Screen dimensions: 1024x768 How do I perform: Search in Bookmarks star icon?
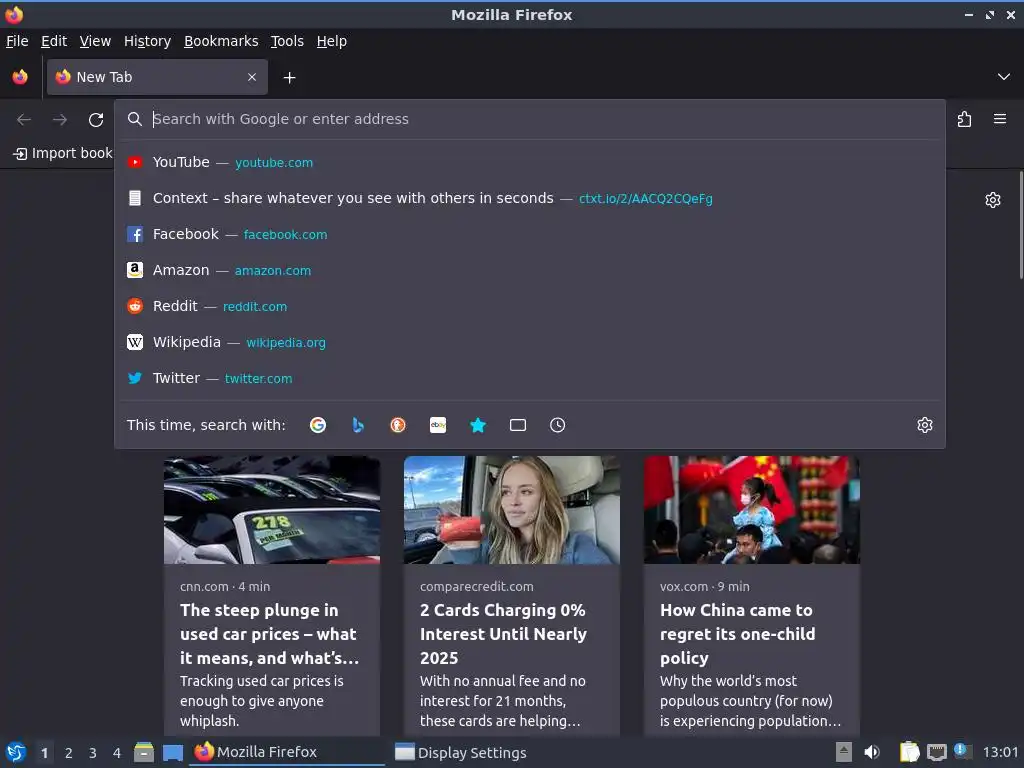478,425
